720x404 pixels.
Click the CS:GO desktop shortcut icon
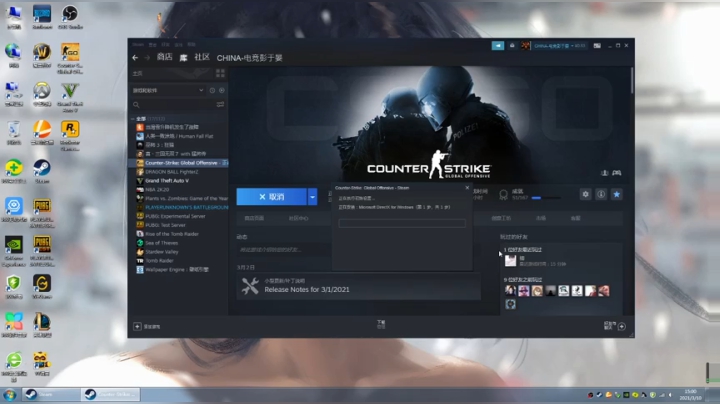(70, 58)
